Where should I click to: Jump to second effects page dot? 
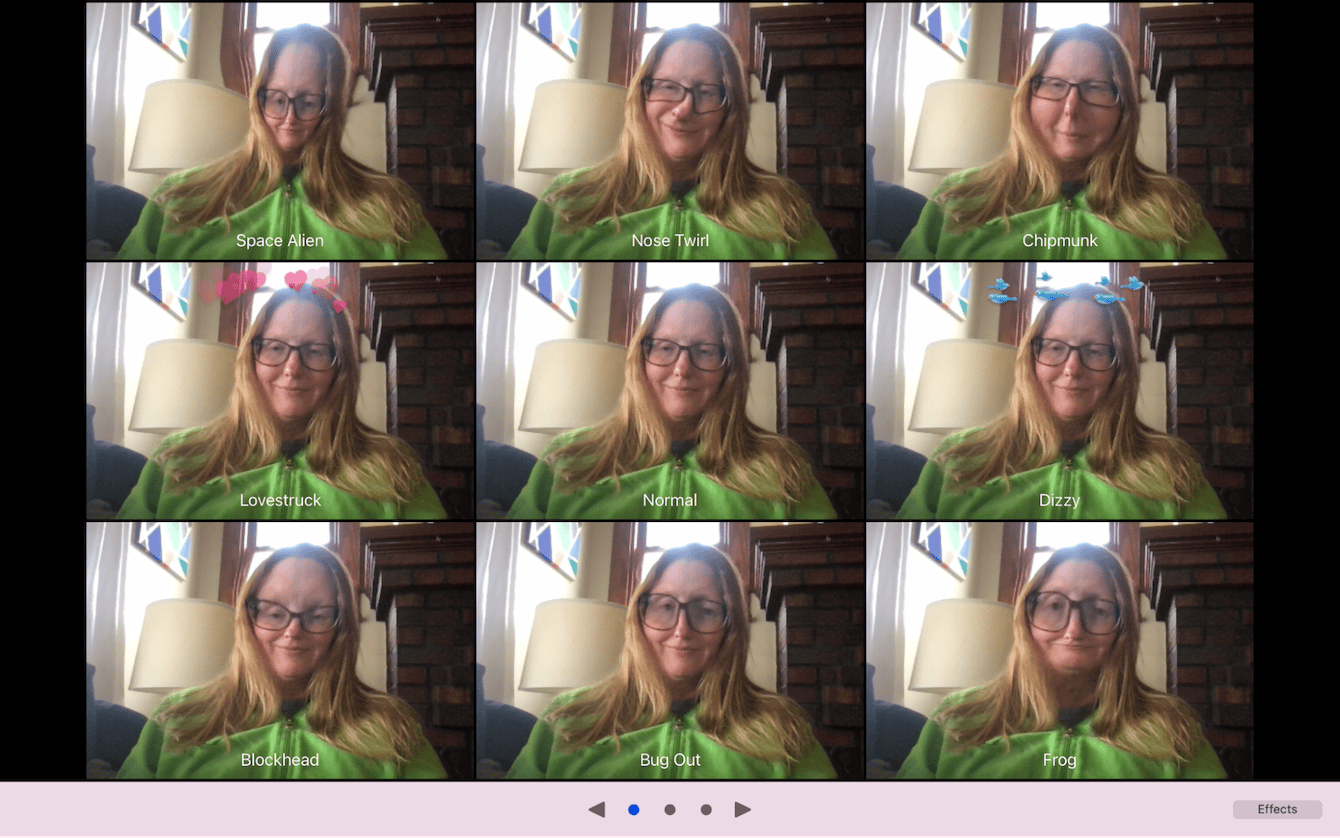(670, 809)
